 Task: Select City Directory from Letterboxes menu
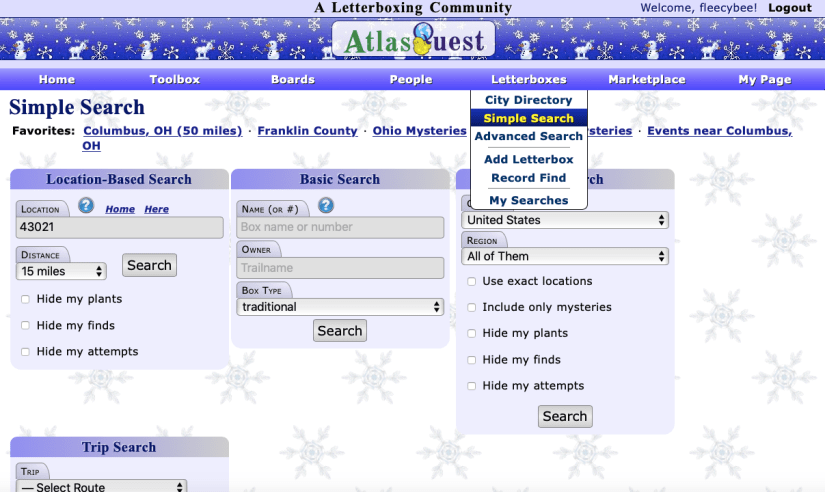pos(528,100)
